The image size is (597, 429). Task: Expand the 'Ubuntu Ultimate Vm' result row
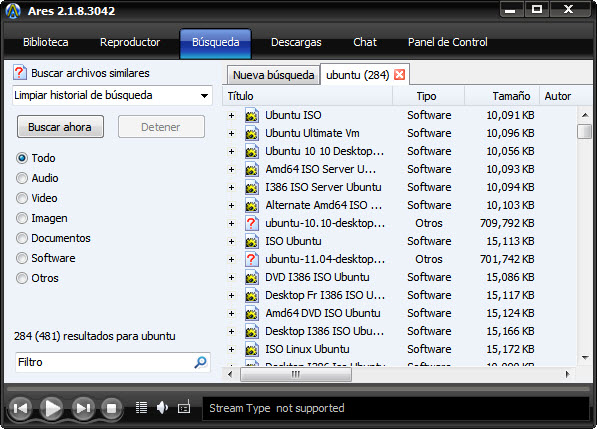231,133
